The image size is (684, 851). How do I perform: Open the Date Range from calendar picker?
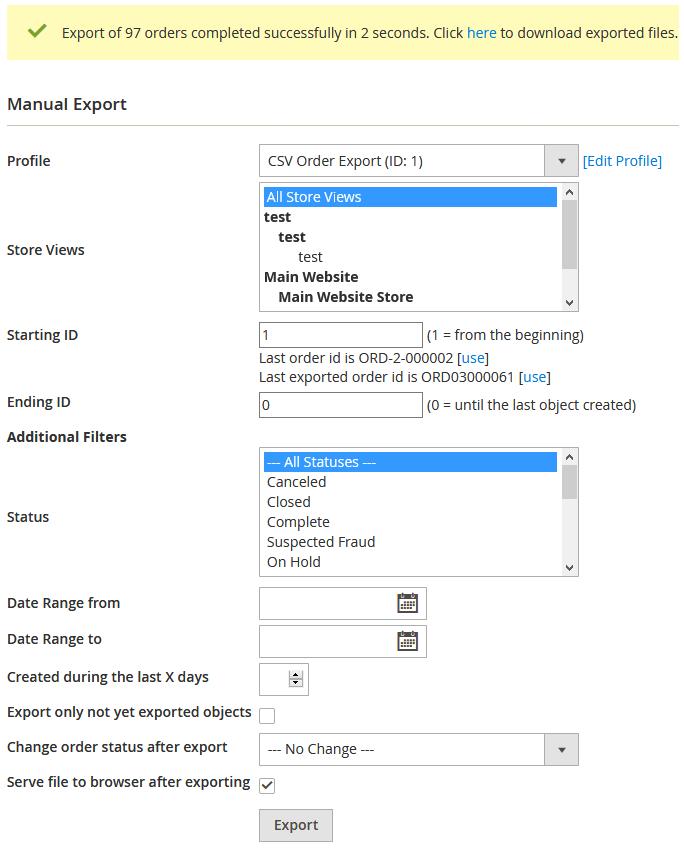[x=407, y=603]
